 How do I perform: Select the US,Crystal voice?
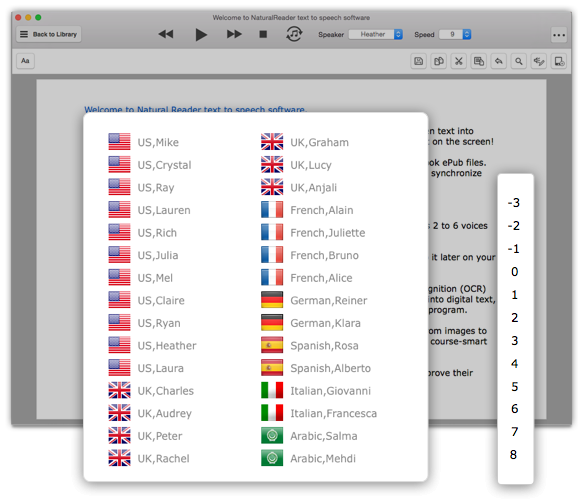click(x=150, y=165)
